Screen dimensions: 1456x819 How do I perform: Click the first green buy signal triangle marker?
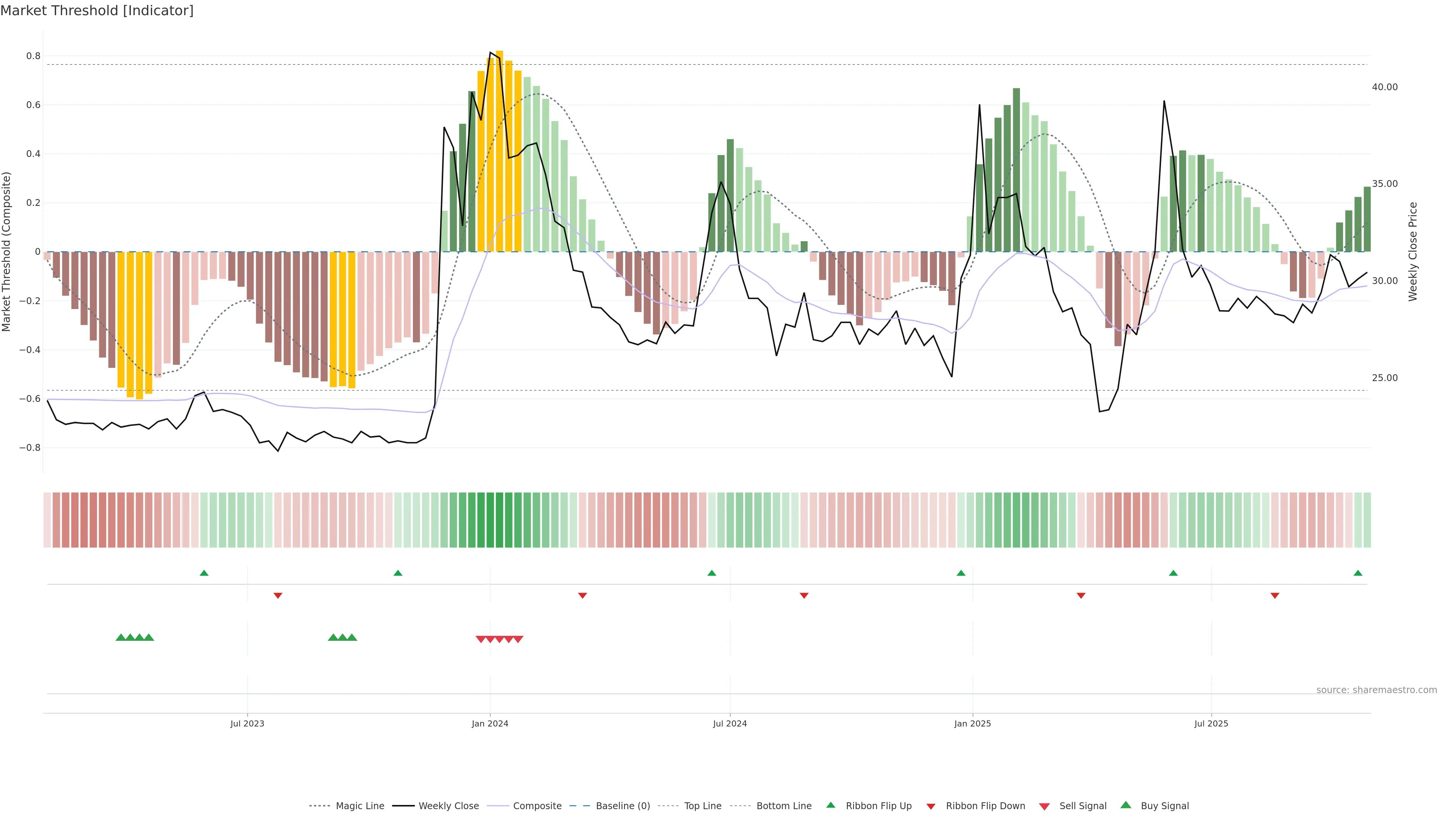(121, 637)
